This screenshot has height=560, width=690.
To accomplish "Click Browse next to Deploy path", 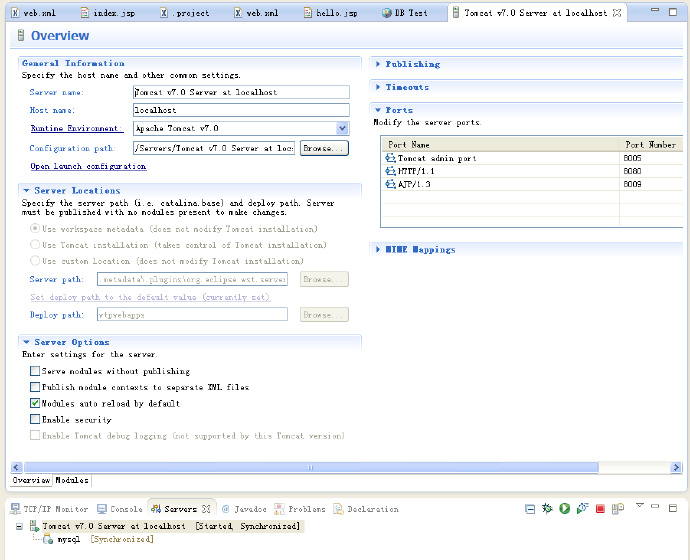I will 324,315.
